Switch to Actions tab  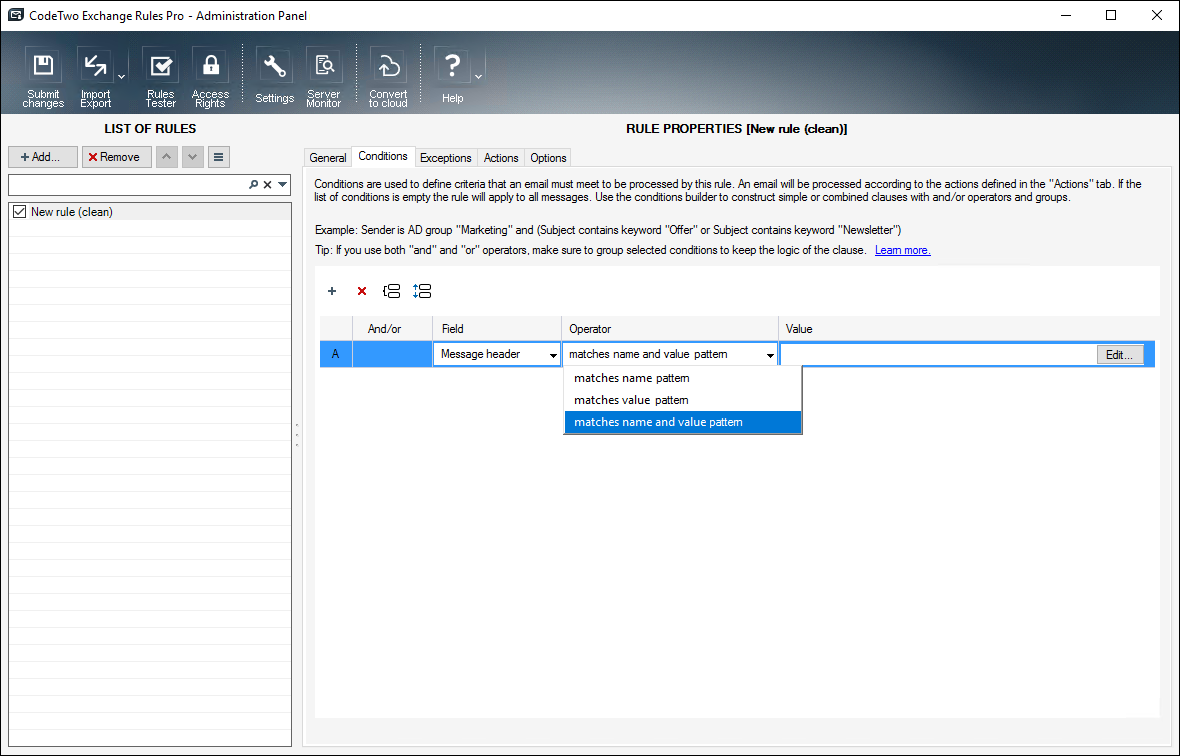(501, 157)
